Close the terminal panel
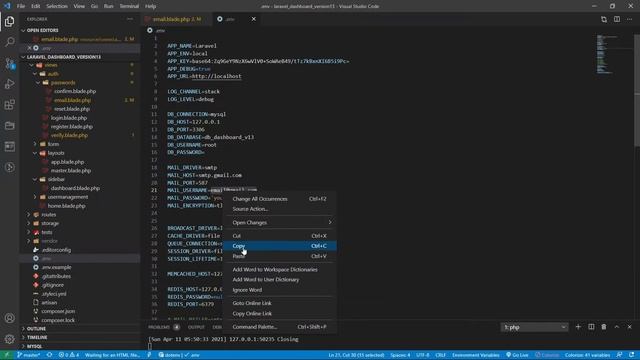Viewport: 640px width, 360px height. pos(629,327)
